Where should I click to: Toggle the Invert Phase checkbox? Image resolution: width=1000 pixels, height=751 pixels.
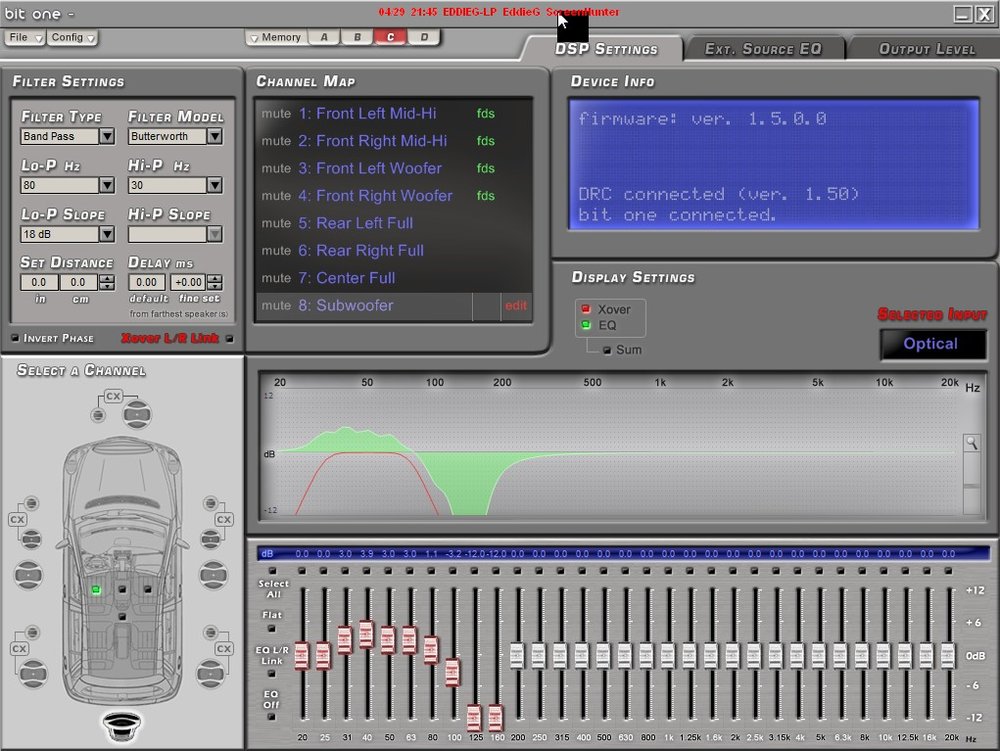[15, 338]
